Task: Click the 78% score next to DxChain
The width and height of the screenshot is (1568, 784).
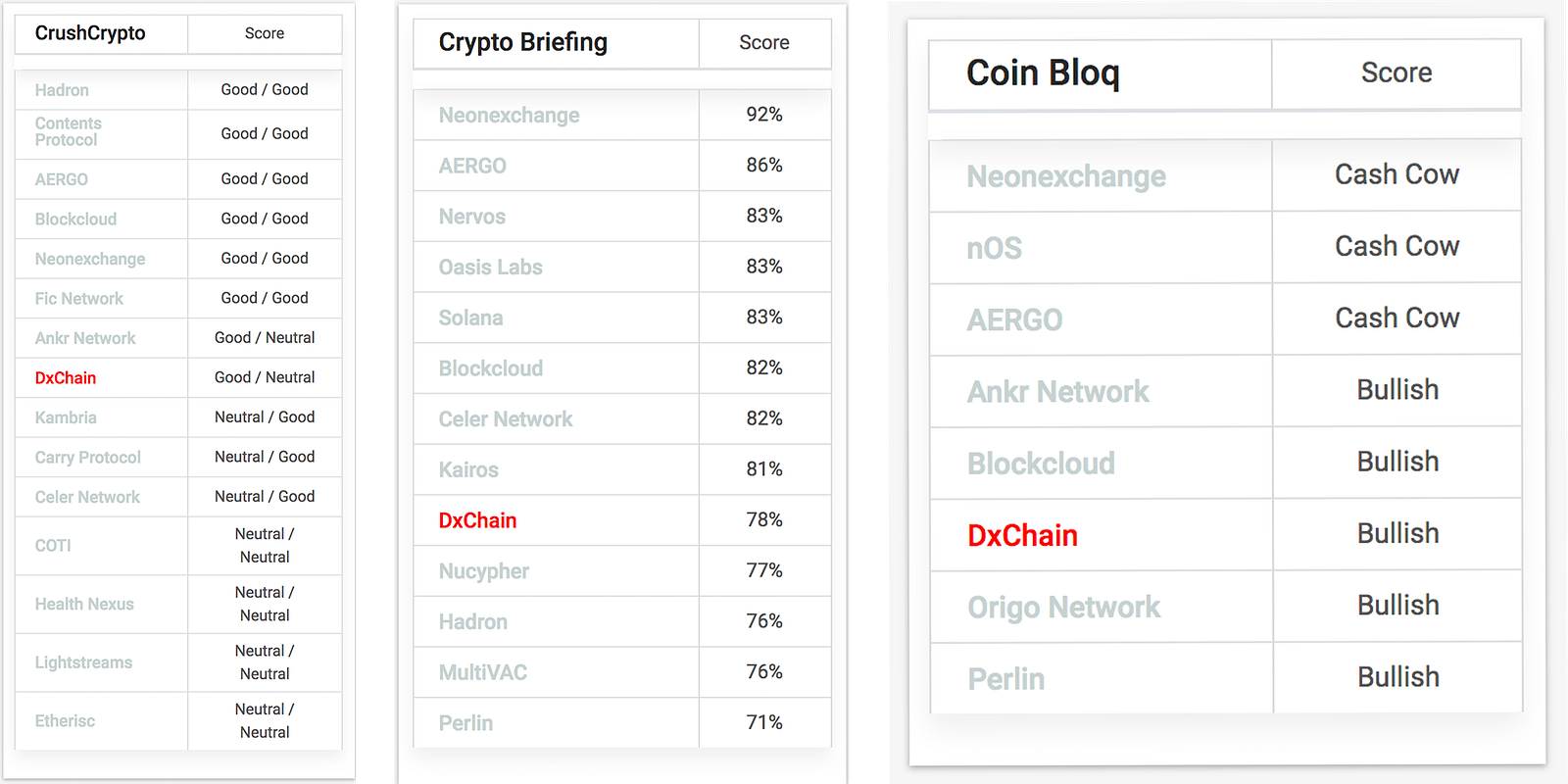Action: point(764,519)
